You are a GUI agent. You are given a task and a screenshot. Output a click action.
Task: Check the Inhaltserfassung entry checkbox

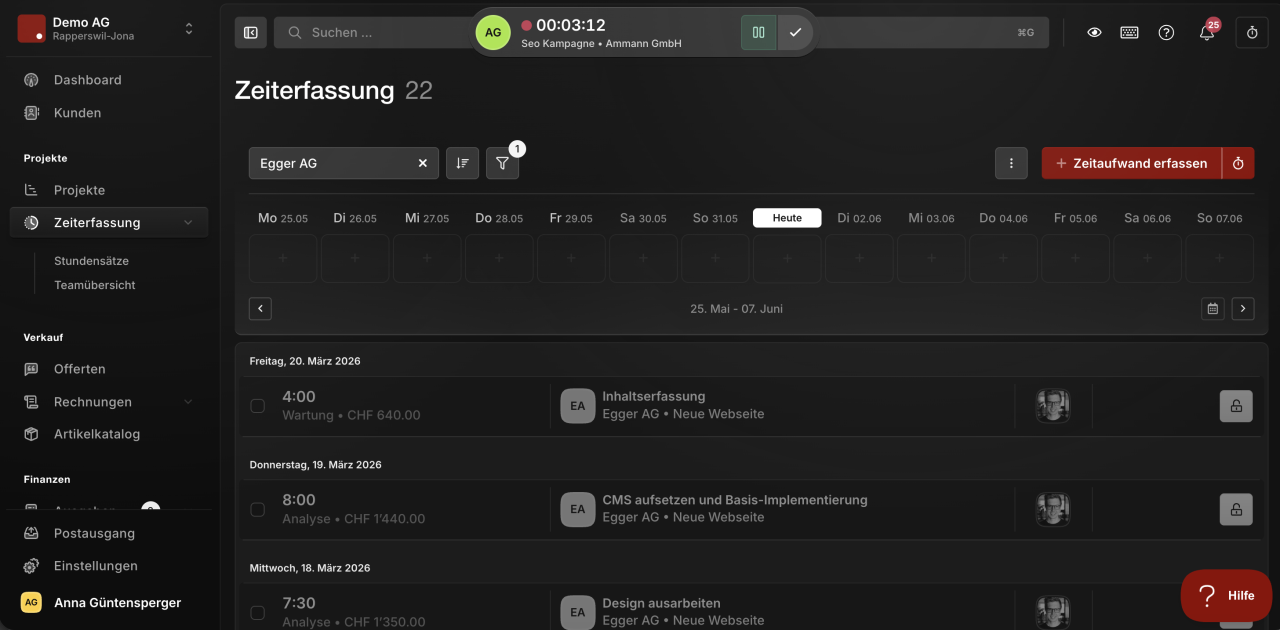pos(258,406)
